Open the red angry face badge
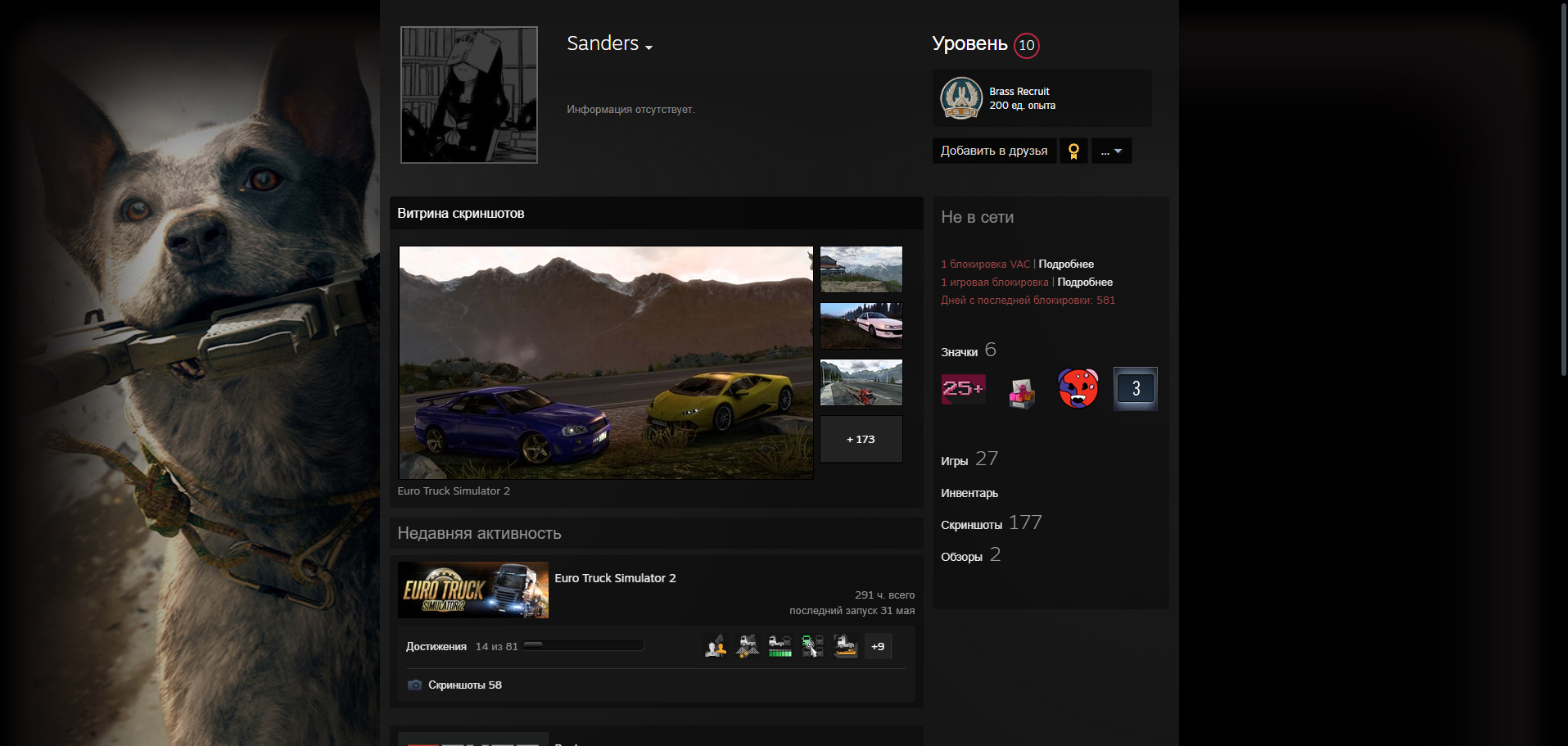Viewport: 1568px width, 746px height. click(1078, 388)
